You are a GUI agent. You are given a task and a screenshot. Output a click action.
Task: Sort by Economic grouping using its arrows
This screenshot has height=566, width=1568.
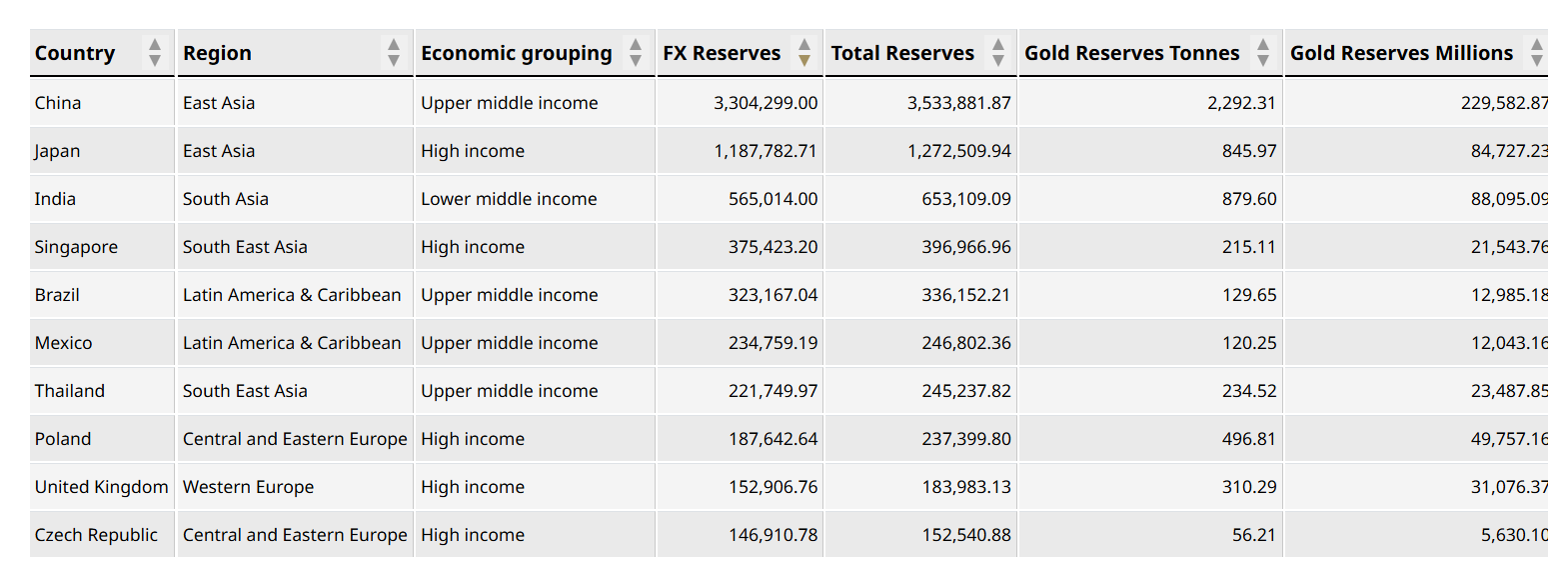click(636, 52)
